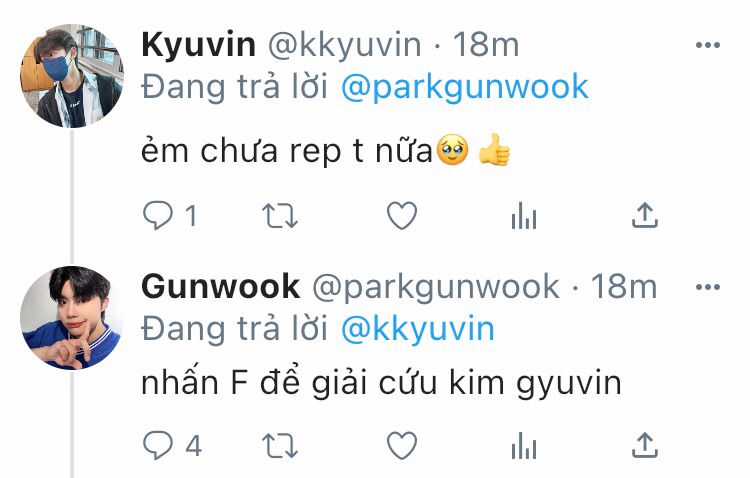The image size is (750, 478).
Task: Share Kyuvin's tweet
Action: 645,215
